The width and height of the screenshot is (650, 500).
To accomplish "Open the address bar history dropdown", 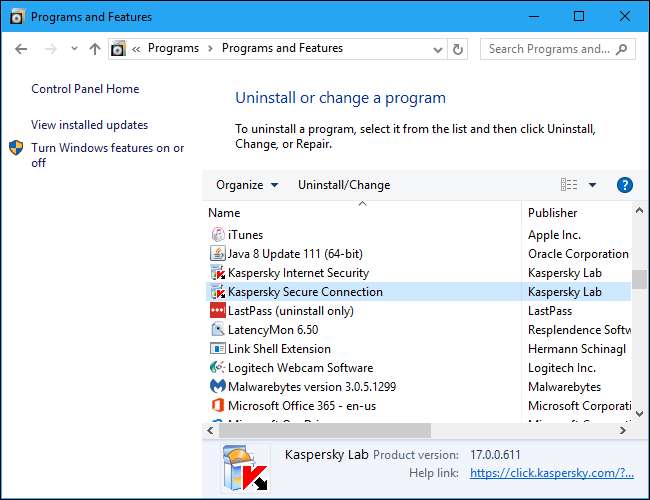I will click(x=436, y=49).
